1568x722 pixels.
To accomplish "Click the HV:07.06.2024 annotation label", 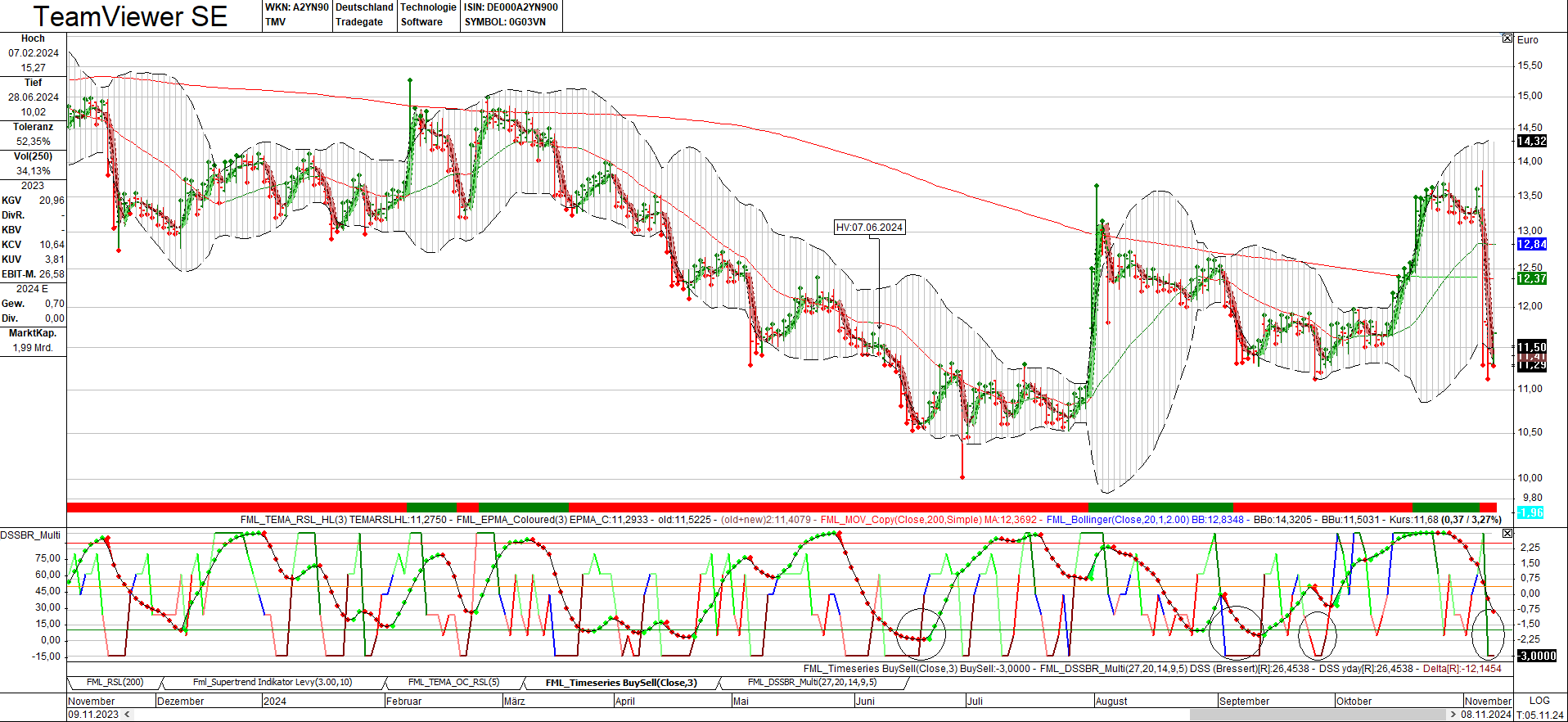I will click(869, 228).
